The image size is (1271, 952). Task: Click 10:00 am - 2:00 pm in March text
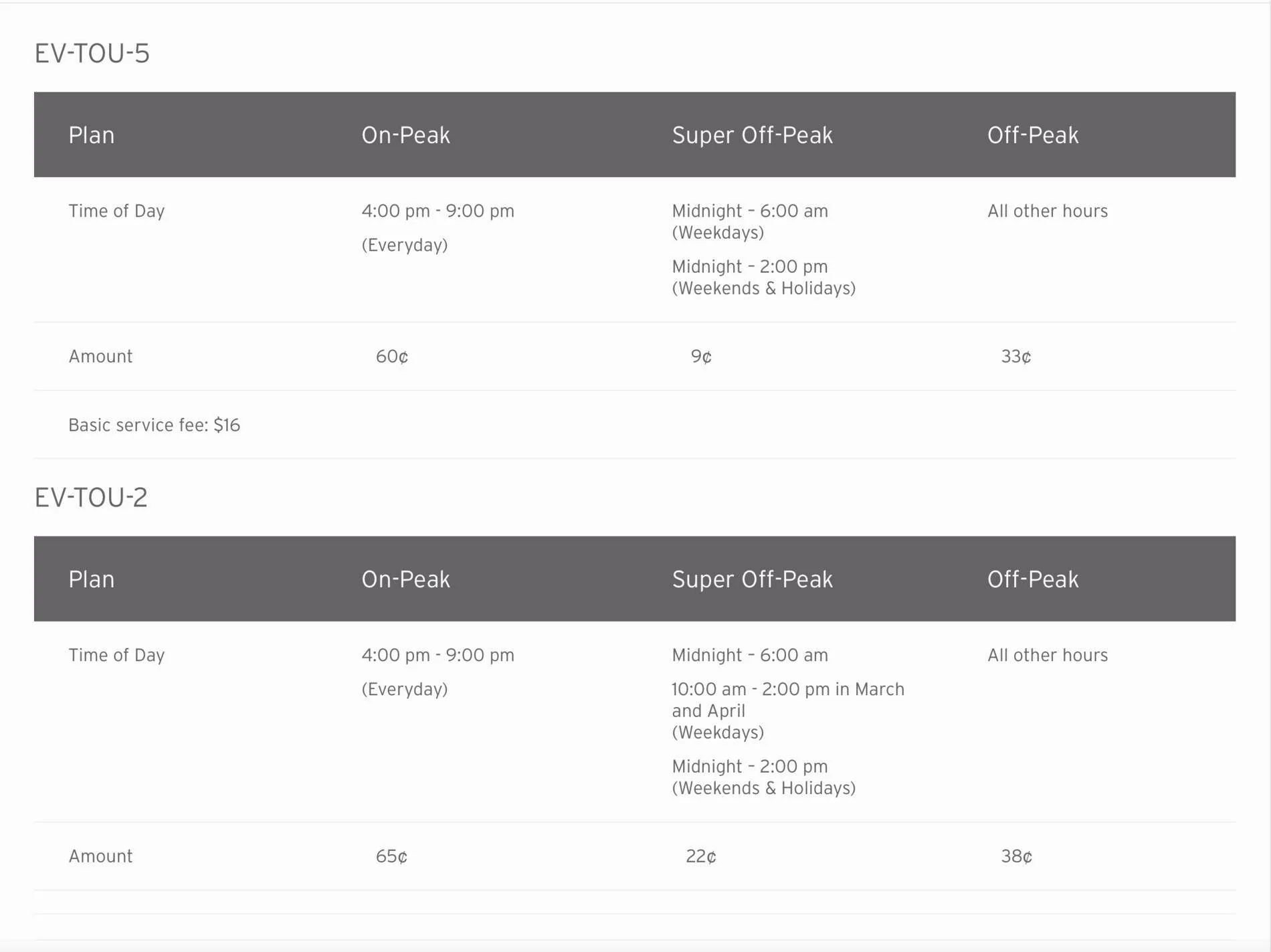pos(788,690)
